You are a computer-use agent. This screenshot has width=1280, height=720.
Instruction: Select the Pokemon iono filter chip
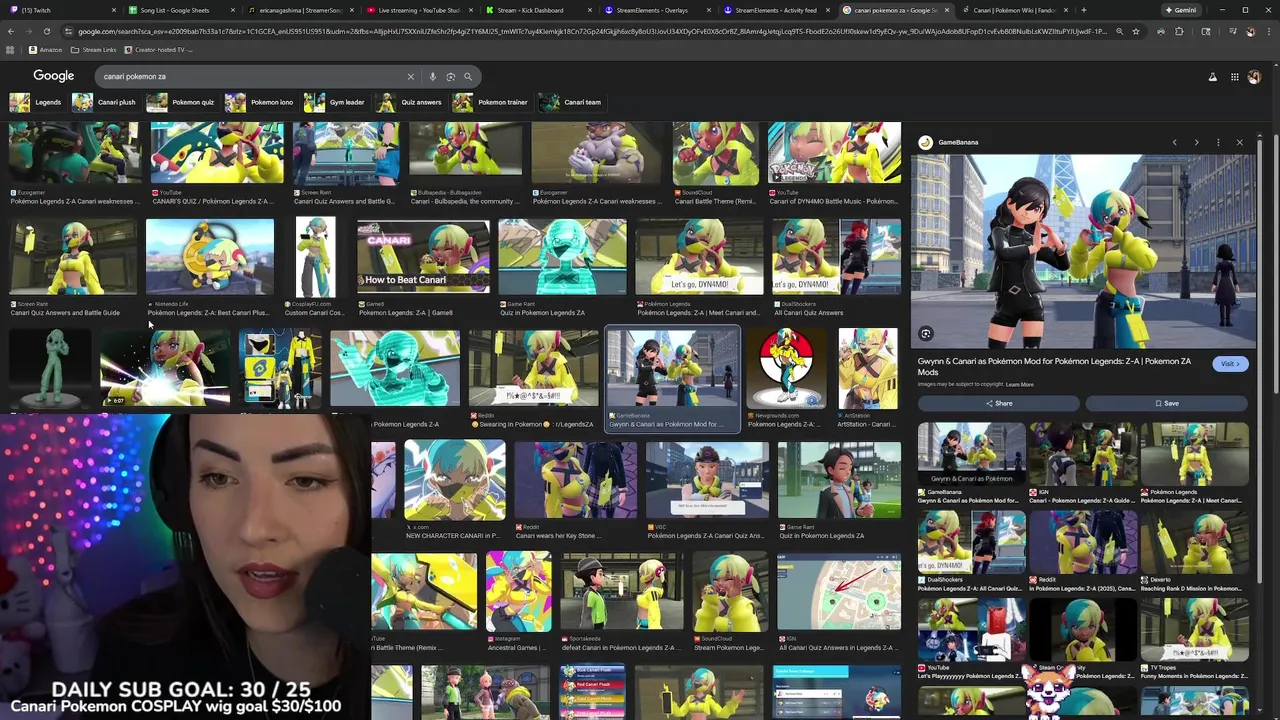(260, 102)
